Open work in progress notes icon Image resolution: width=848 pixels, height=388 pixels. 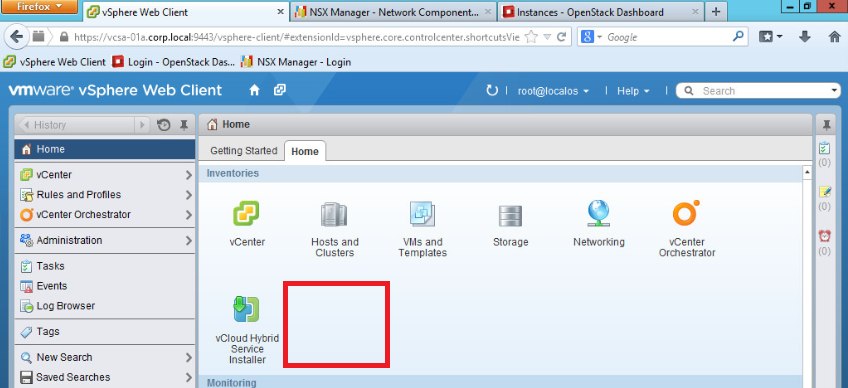click(824, 192)
